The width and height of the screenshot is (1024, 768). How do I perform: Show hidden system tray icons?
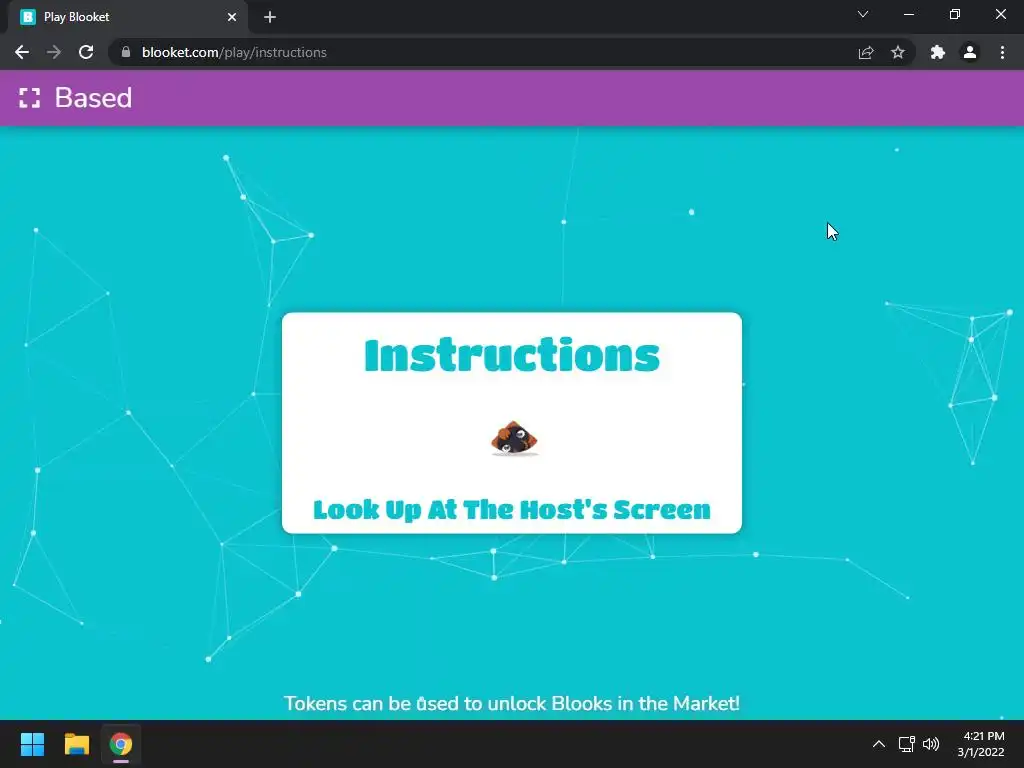879,744
